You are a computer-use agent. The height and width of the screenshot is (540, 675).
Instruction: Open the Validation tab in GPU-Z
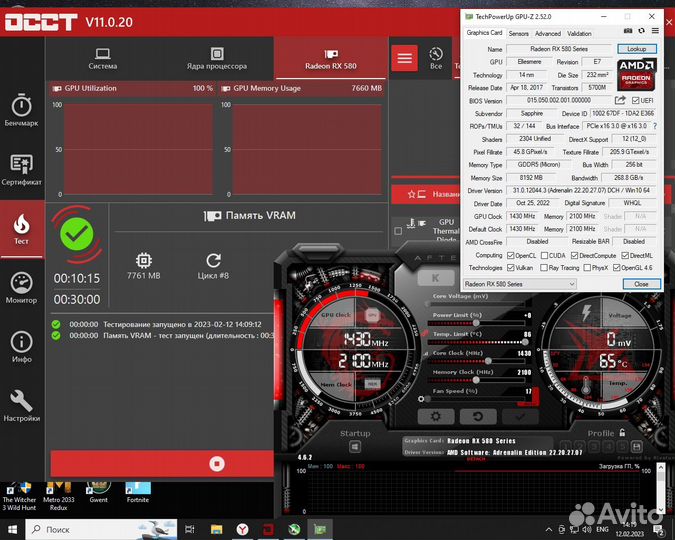[x=579, y=34]
